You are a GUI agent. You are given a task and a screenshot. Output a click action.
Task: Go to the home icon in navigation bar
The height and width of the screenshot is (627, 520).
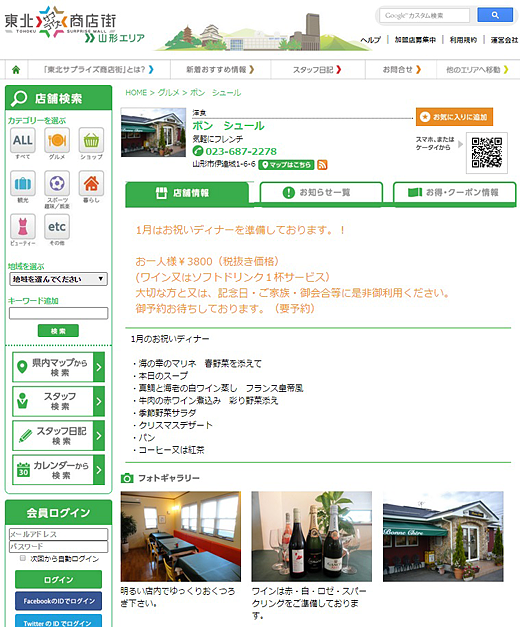click(16, 70)
